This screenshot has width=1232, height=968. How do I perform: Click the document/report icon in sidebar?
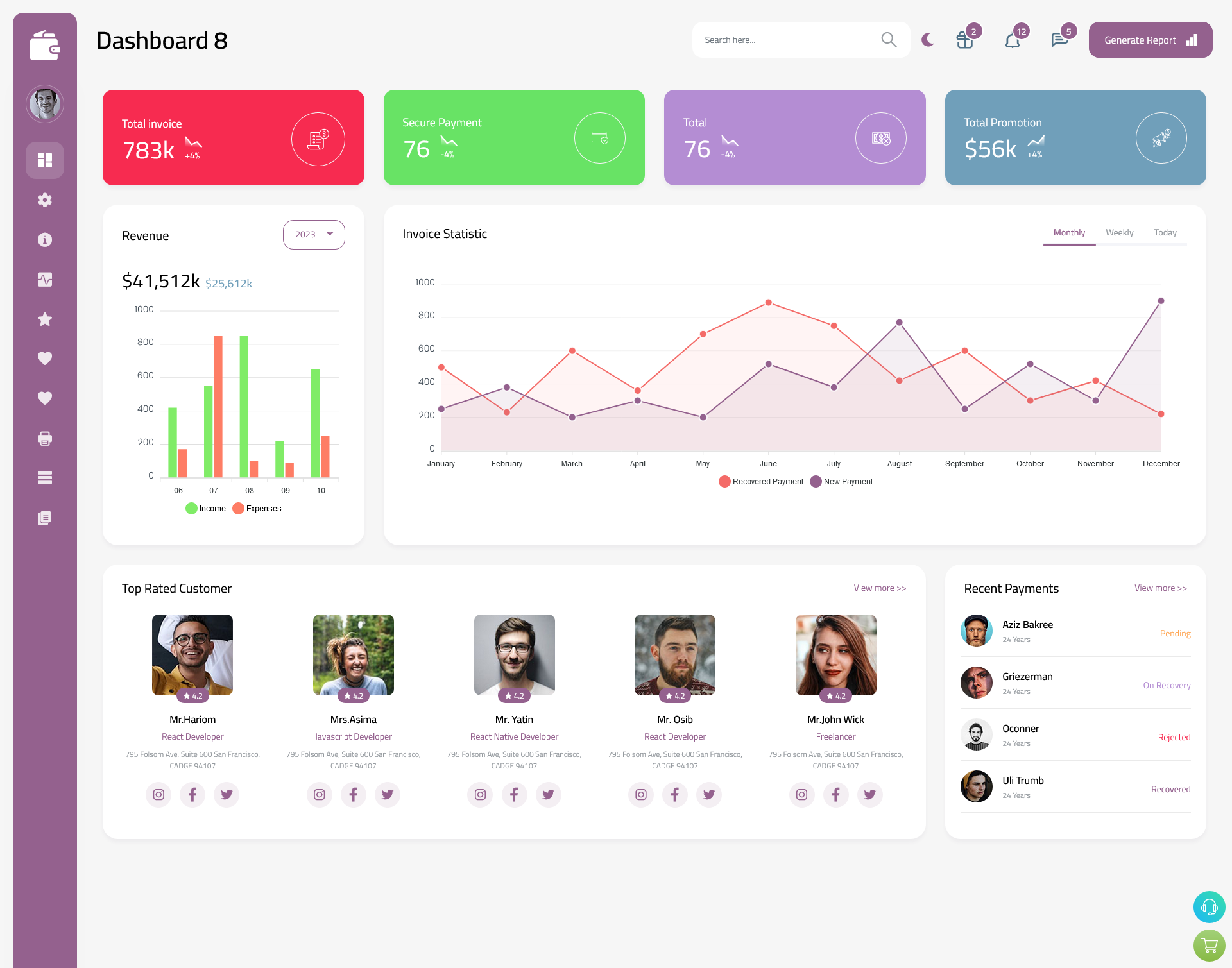44,517
